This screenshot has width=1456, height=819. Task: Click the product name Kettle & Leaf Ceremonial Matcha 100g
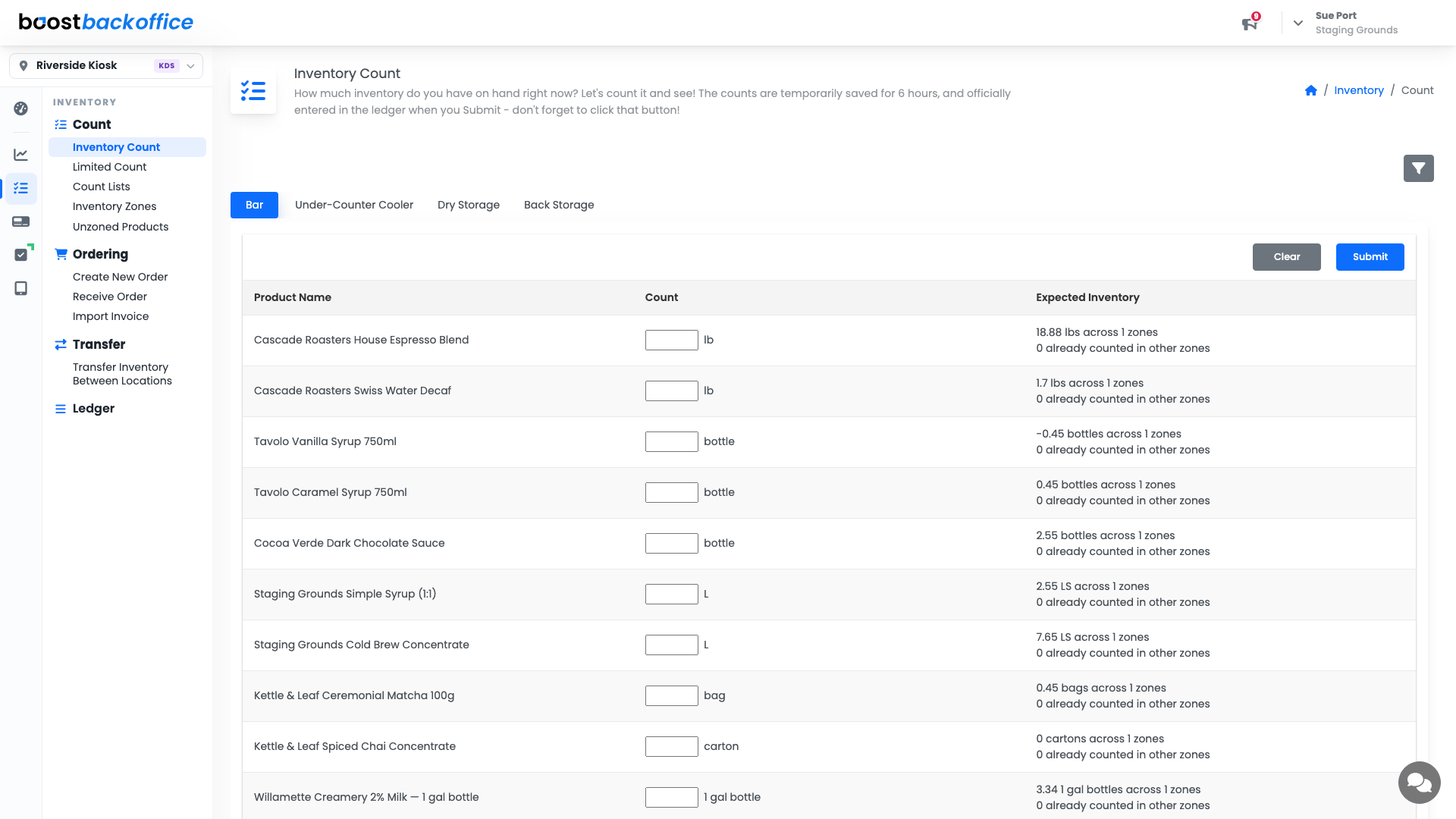pyautogui.click(x=354, y=695)
